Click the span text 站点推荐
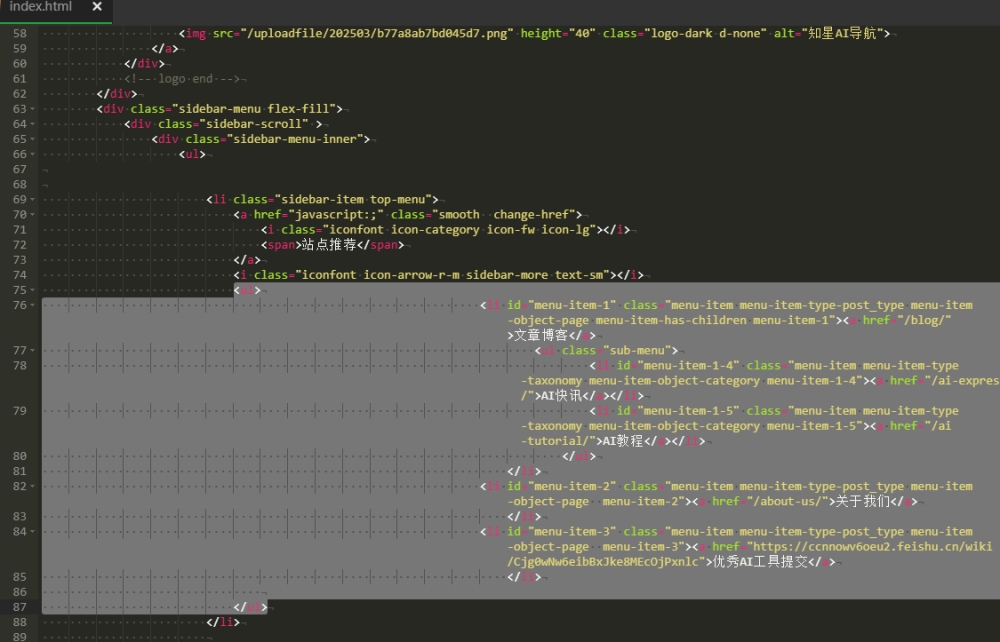The width and height of the screenshot is (1000, 642). tap(328, 245)
